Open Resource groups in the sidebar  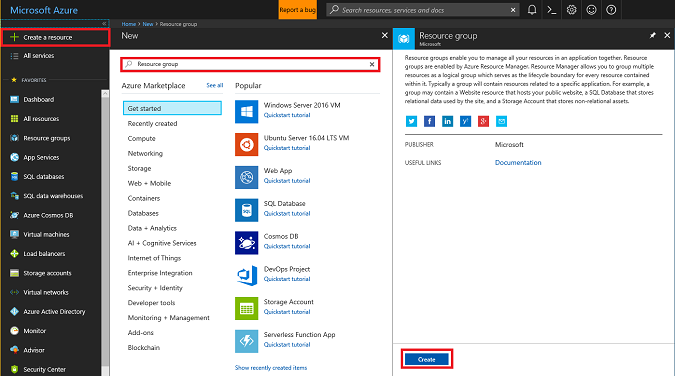[46, 138]
